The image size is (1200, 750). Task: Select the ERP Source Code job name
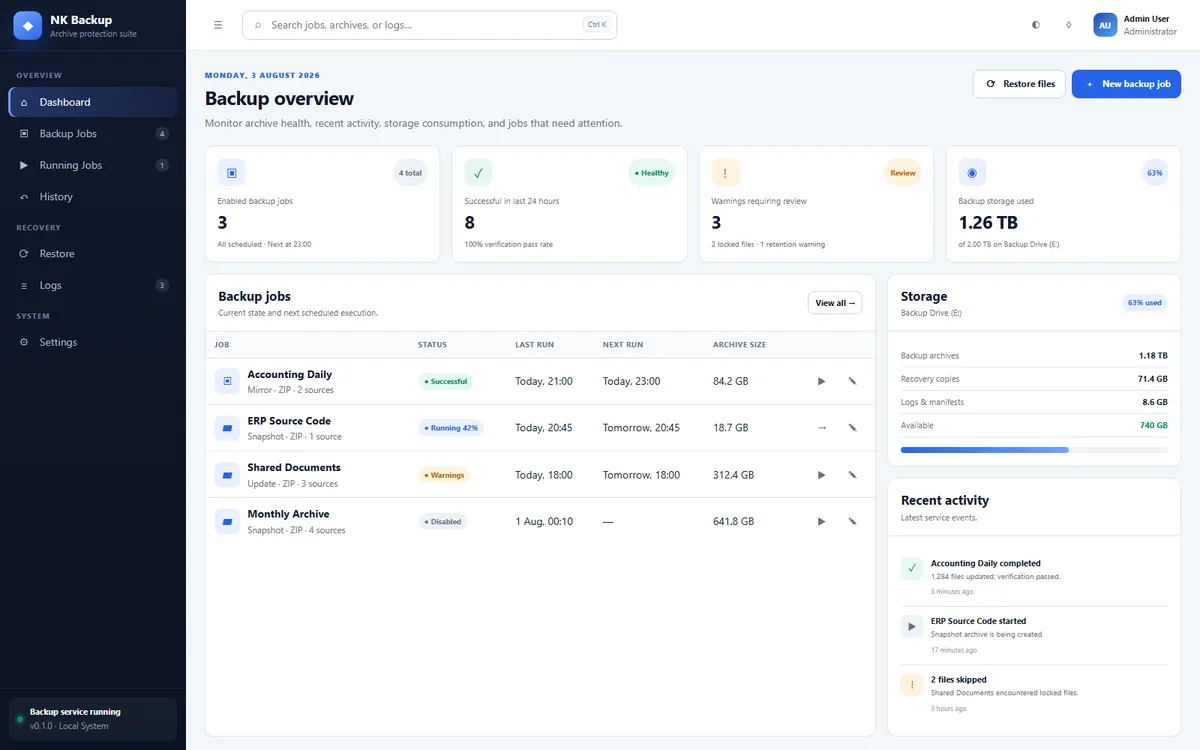(289, 421)
